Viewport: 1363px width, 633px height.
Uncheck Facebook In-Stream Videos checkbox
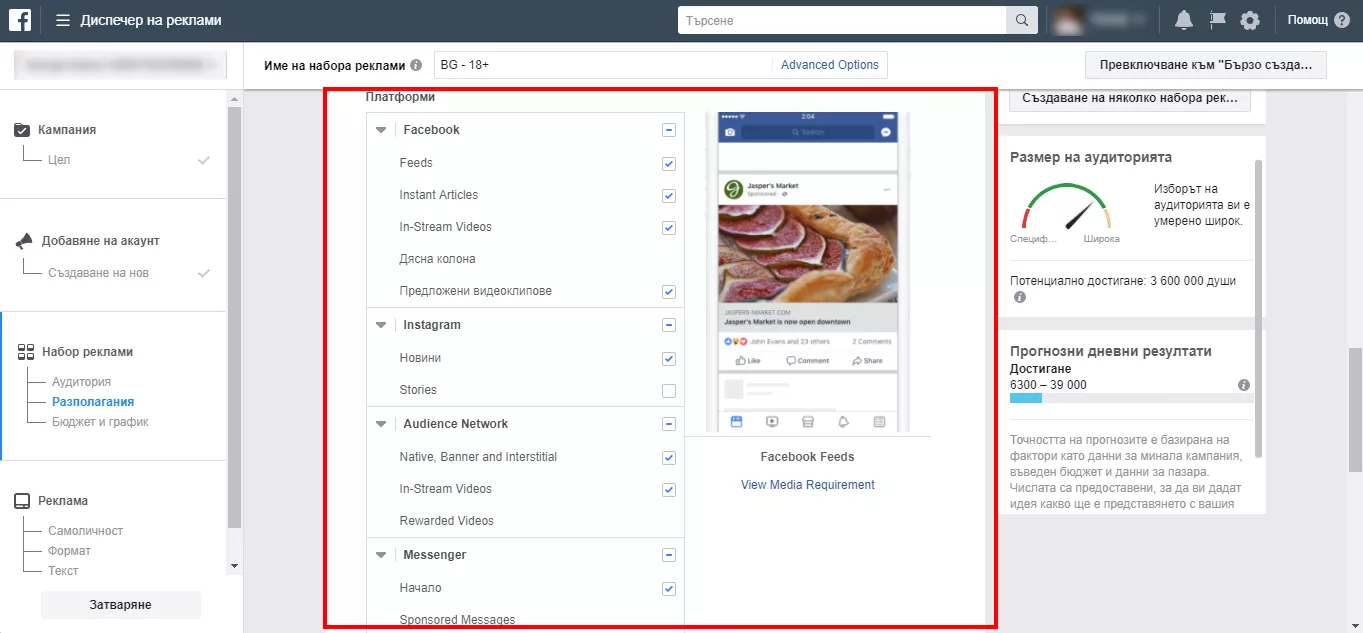(x=669, y=228)
